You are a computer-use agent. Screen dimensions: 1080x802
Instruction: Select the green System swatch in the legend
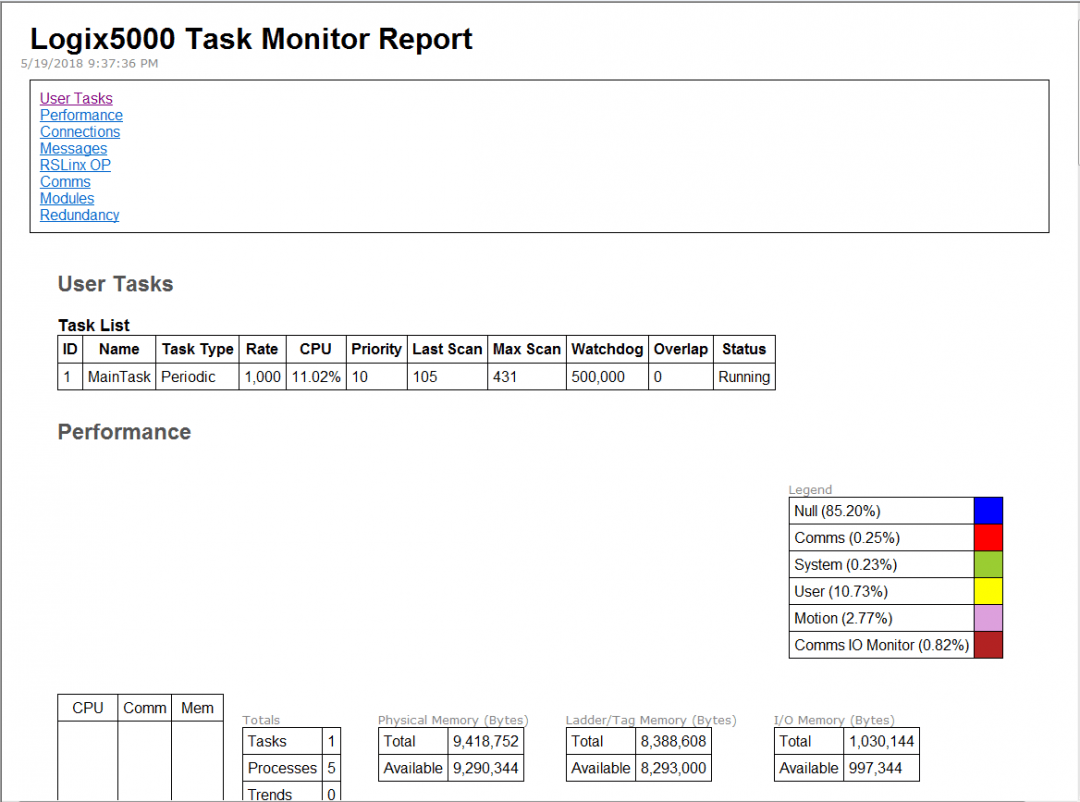pyautogui.click(x=989, y=564)
